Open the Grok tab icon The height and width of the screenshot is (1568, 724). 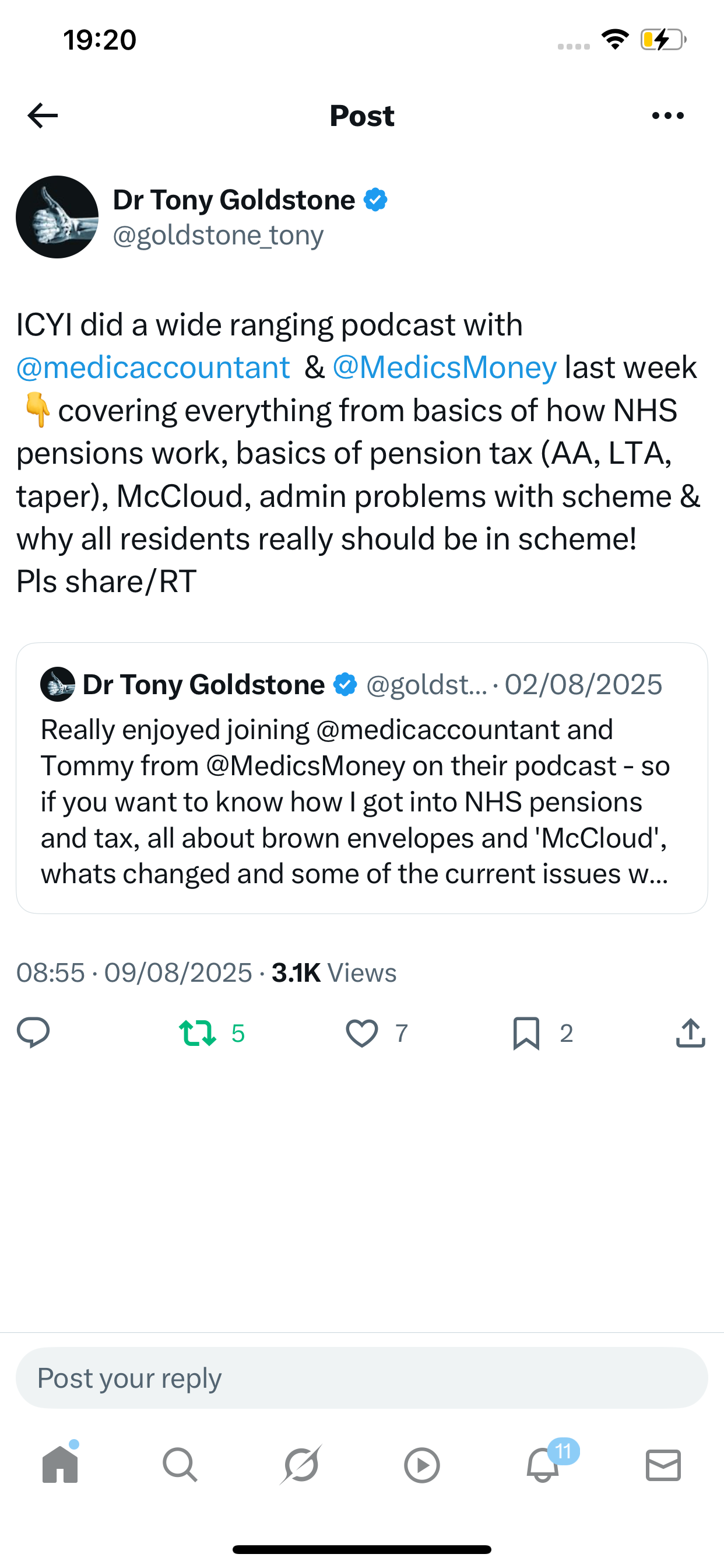point(301,1465)
